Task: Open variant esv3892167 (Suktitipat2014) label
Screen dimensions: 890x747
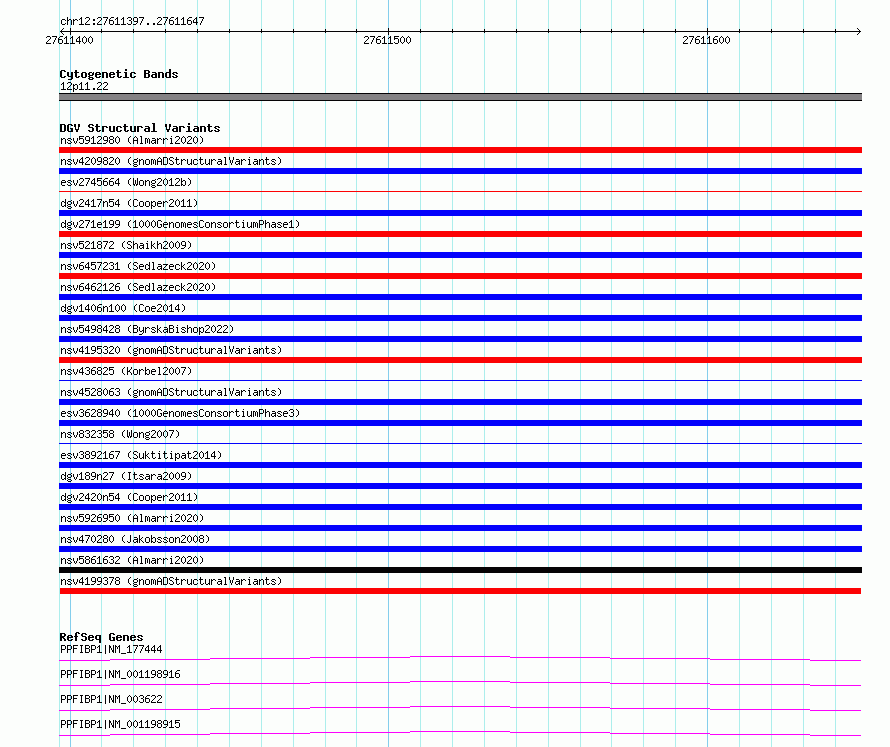Action: pyautogui.click(x=141, y=455)
